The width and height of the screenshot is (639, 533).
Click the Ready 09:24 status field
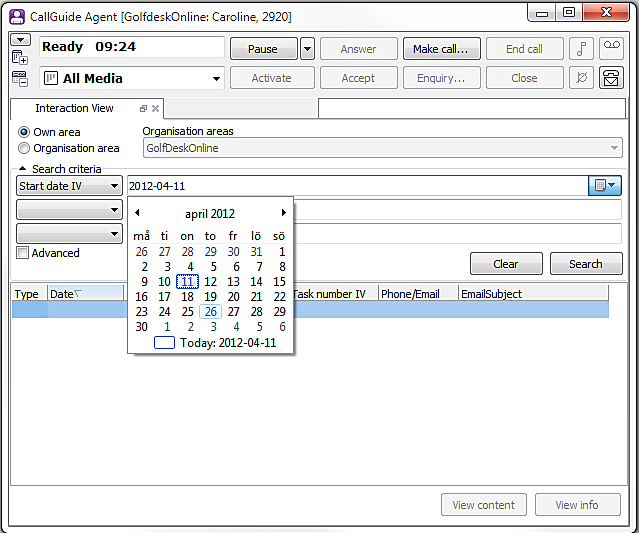(x=132, y=47)
